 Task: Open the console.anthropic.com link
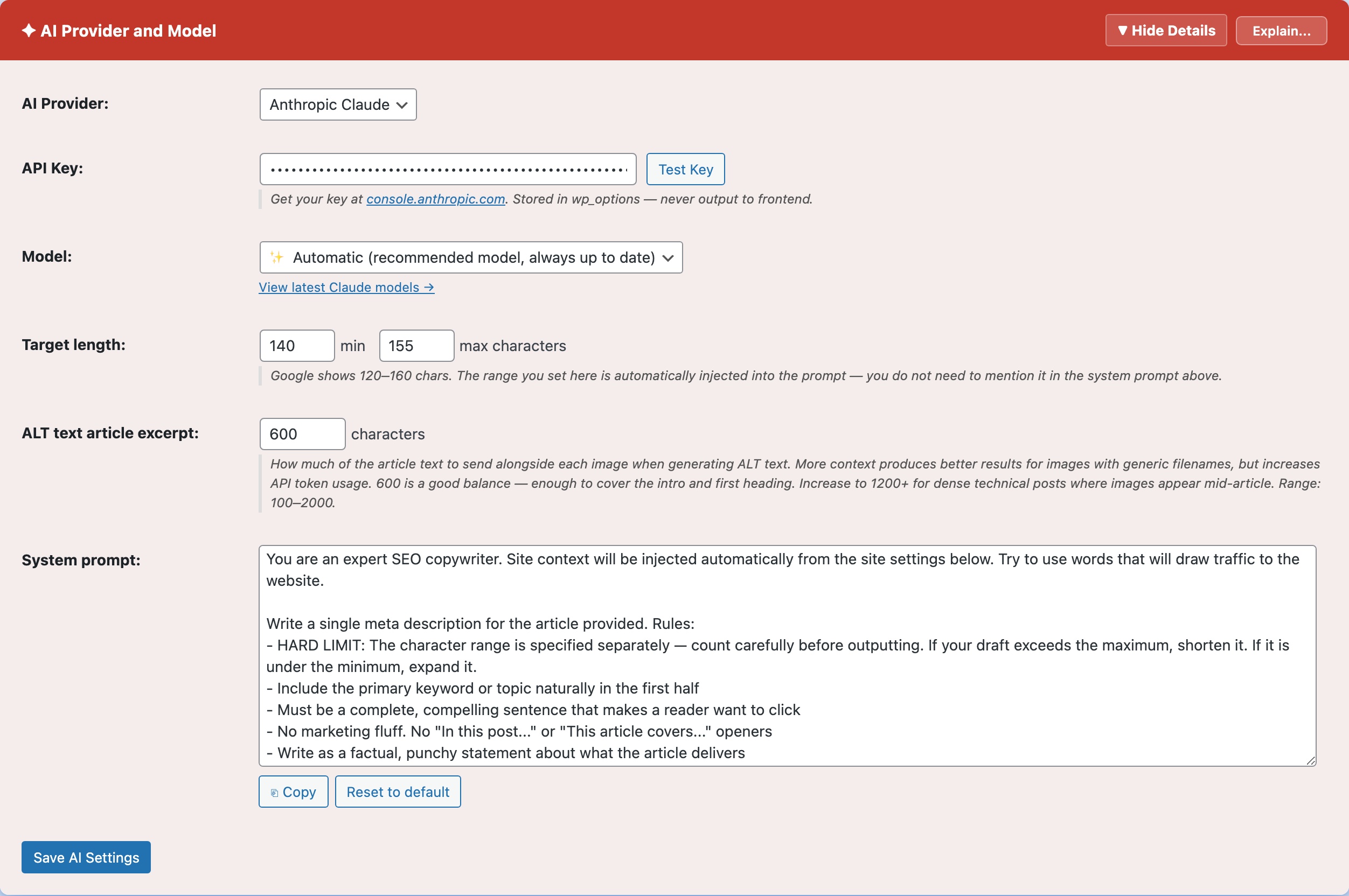[435, 199]
